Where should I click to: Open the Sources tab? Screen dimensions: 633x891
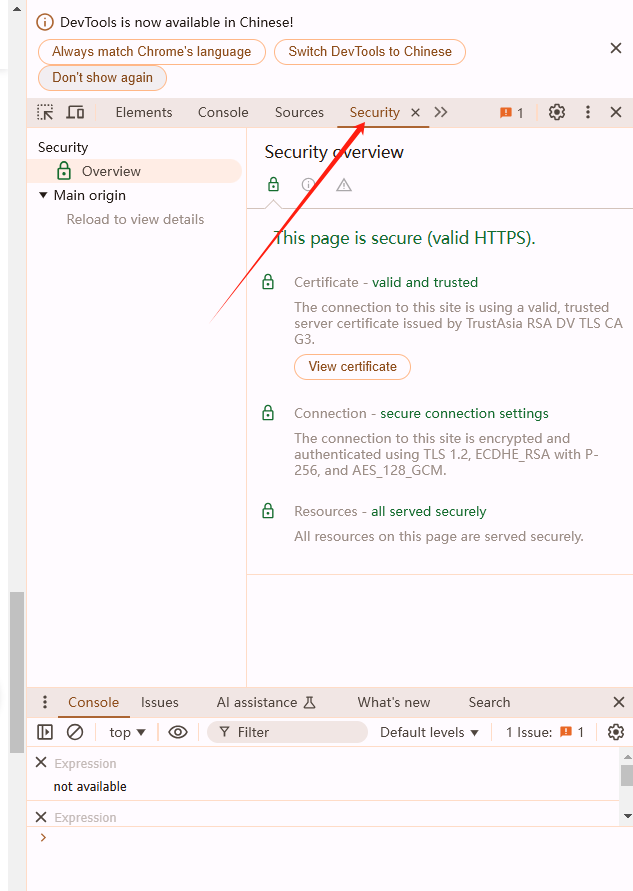(x=299, y=113)
